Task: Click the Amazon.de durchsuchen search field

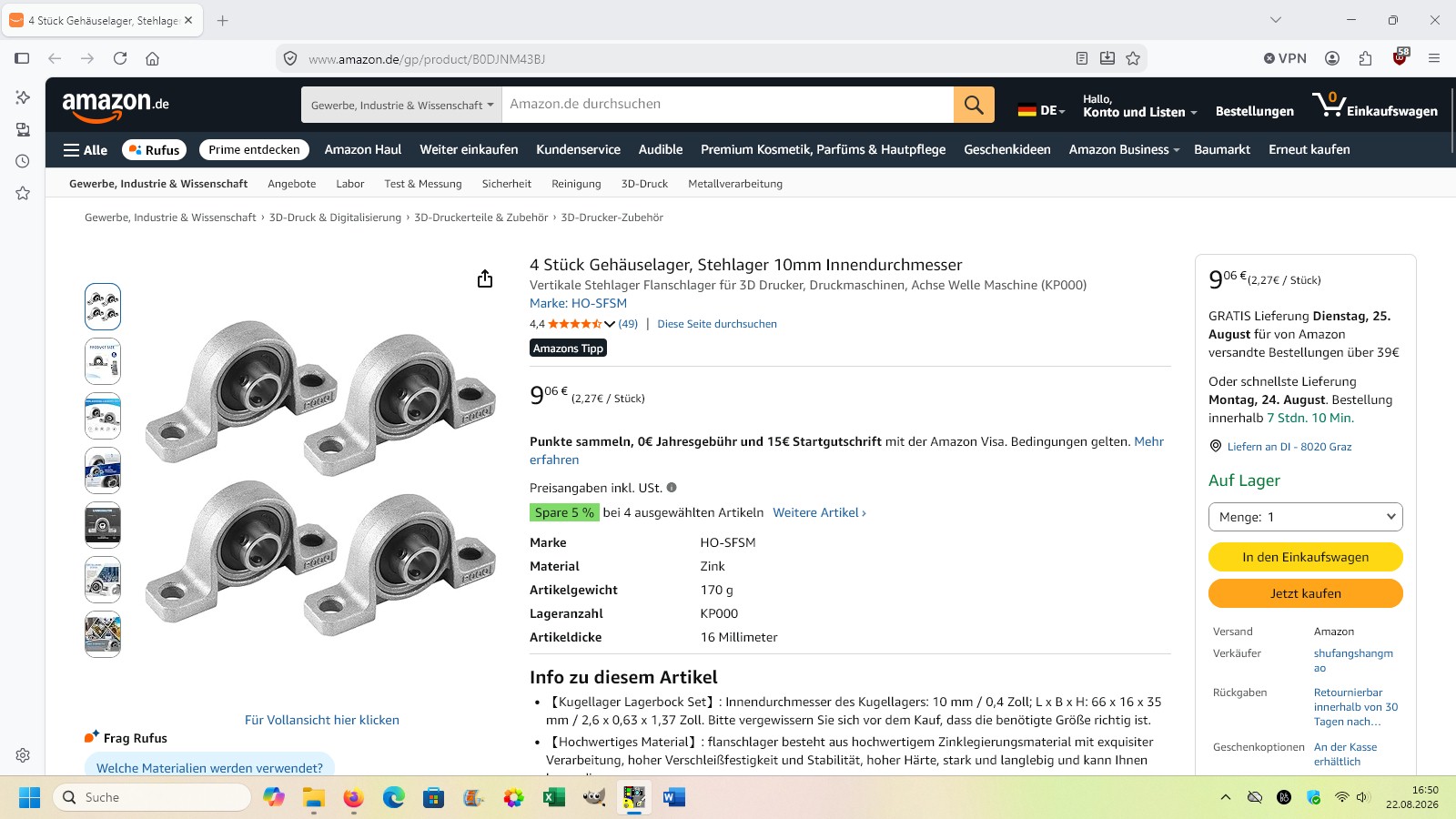Action: (x=728, y=105)
